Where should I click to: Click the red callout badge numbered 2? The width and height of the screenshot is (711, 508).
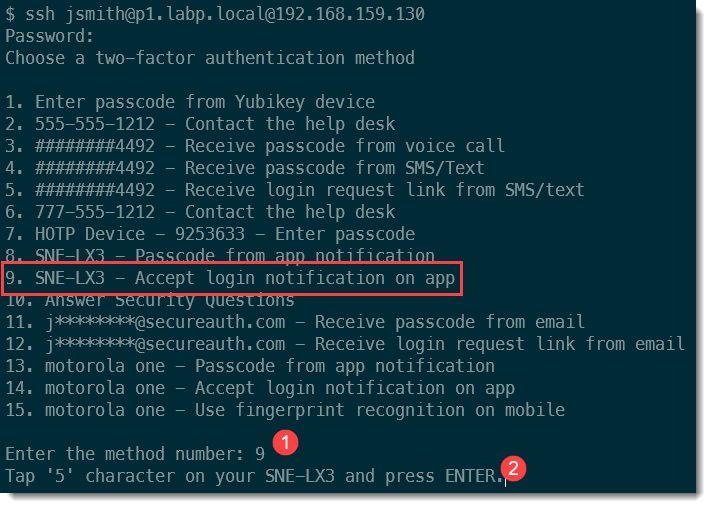514,467
